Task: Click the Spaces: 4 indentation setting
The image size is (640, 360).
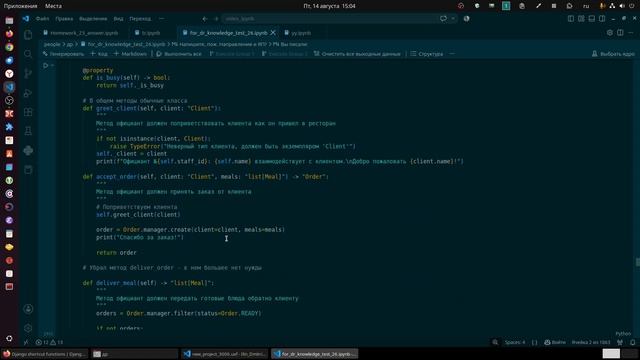Action: [515, 342]
